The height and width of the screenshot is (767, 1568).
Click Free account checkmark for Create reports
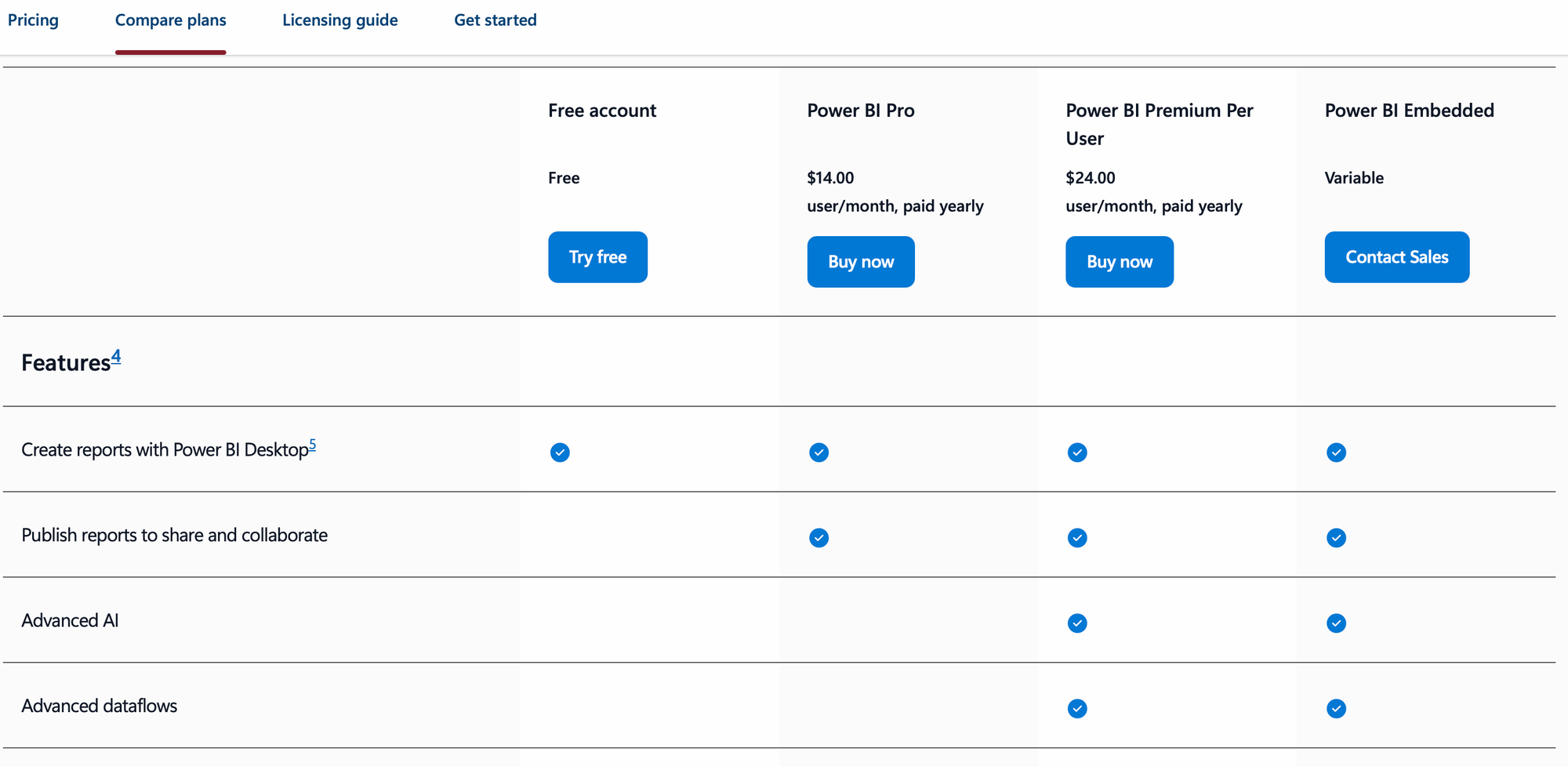pyautogui.click(x=560, y=453)
